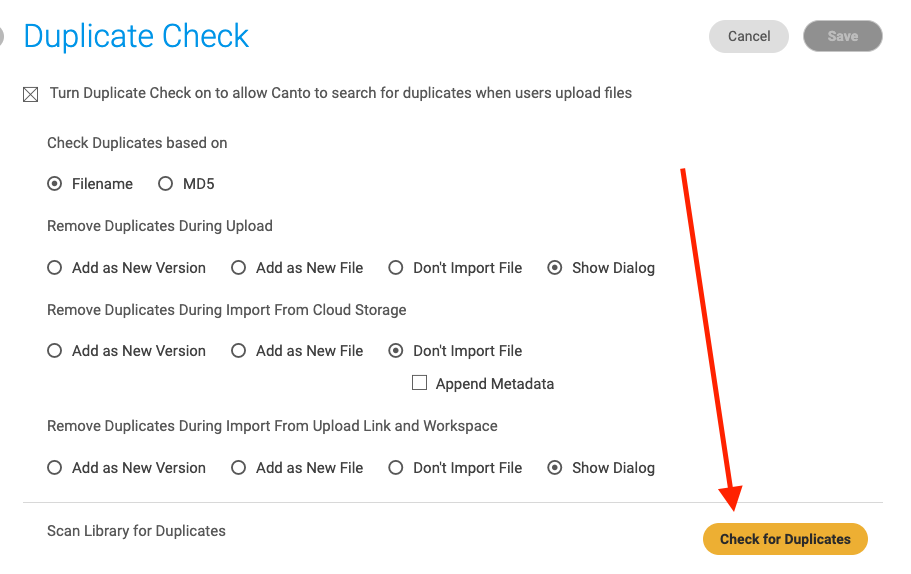Set Upload Link and Workspace to Add as New File
911x574 pixels.
[239, 468]
